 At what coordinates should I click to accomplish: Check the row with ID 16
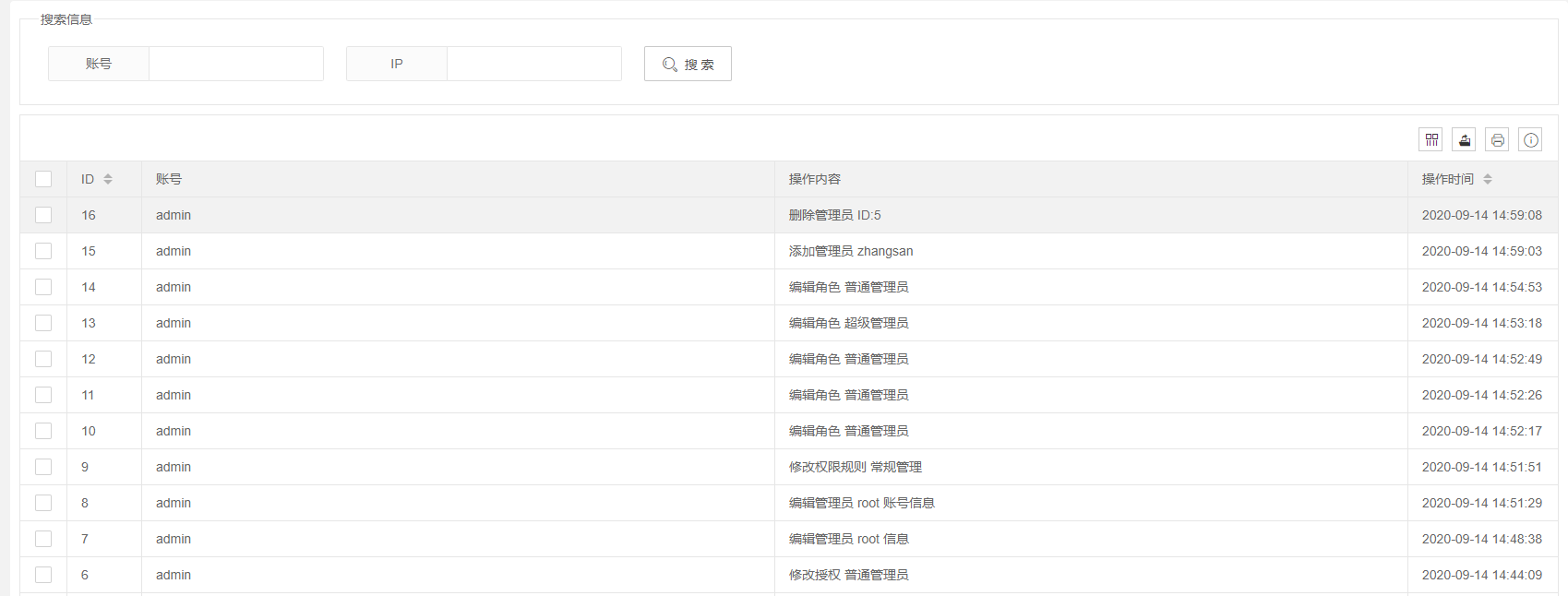43,215
